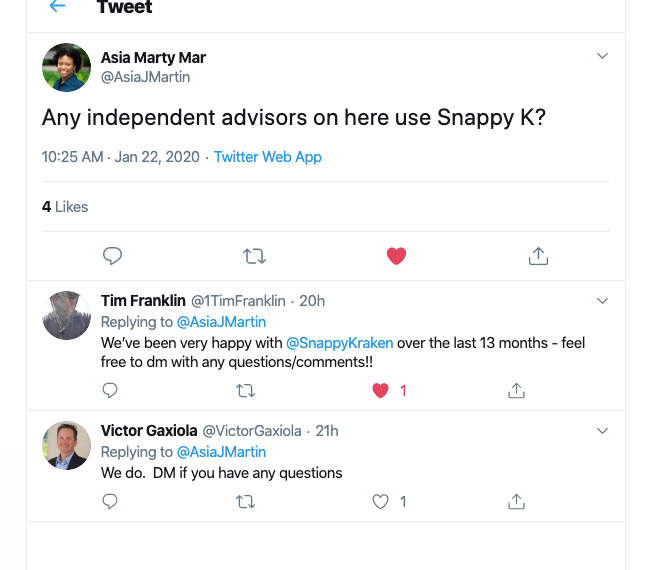649x570 pixels.
Task: Unlike the main tweet's red heart
Action: click(x=396, y=256)
